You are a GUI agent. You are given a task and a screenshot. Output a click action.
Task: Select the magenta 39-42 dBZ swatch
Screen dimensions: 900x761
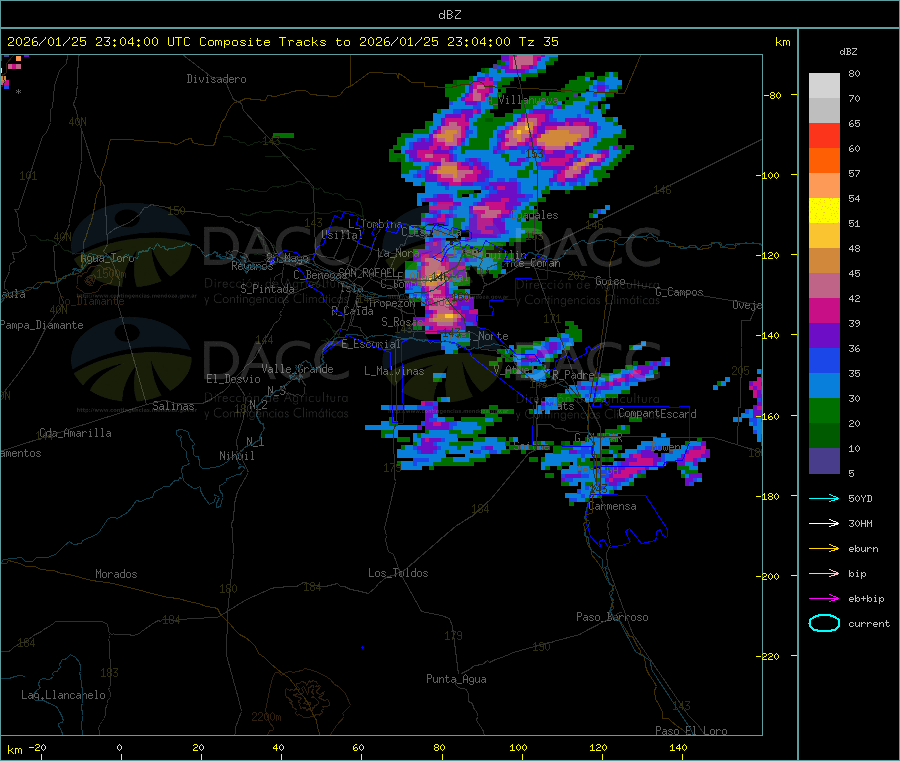[x=824, y=310]
